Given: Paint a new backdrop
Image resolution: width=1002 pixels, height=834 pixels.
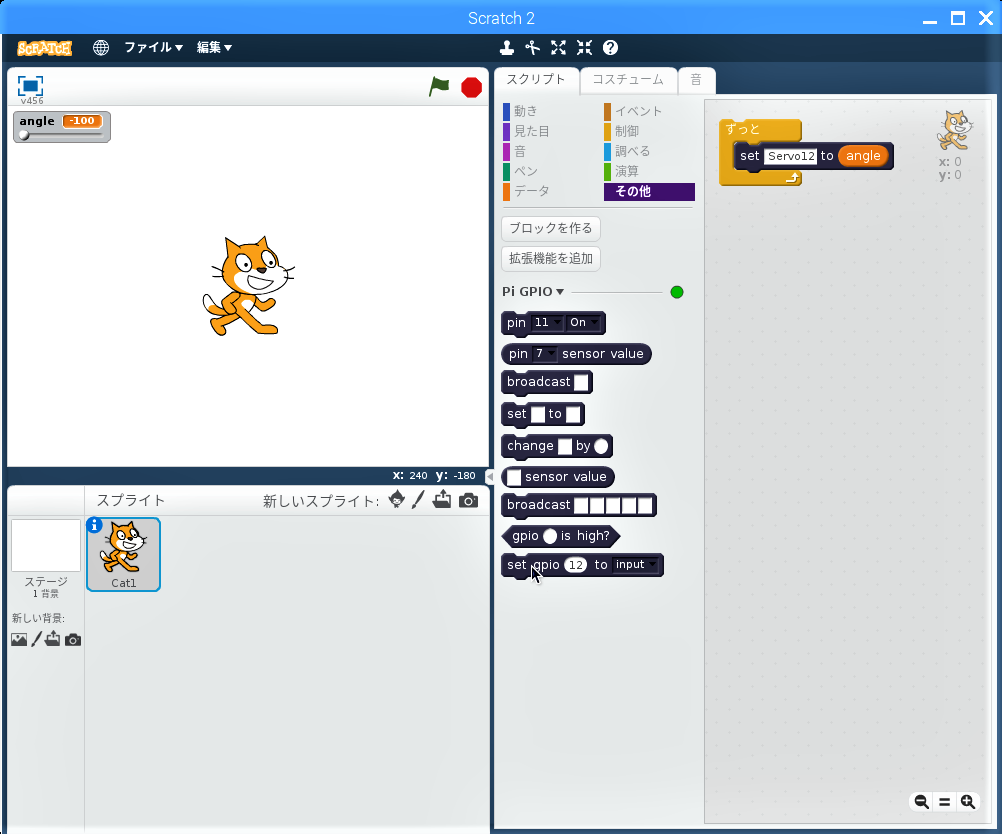Looking at the screenshot, I should (36, 638).
